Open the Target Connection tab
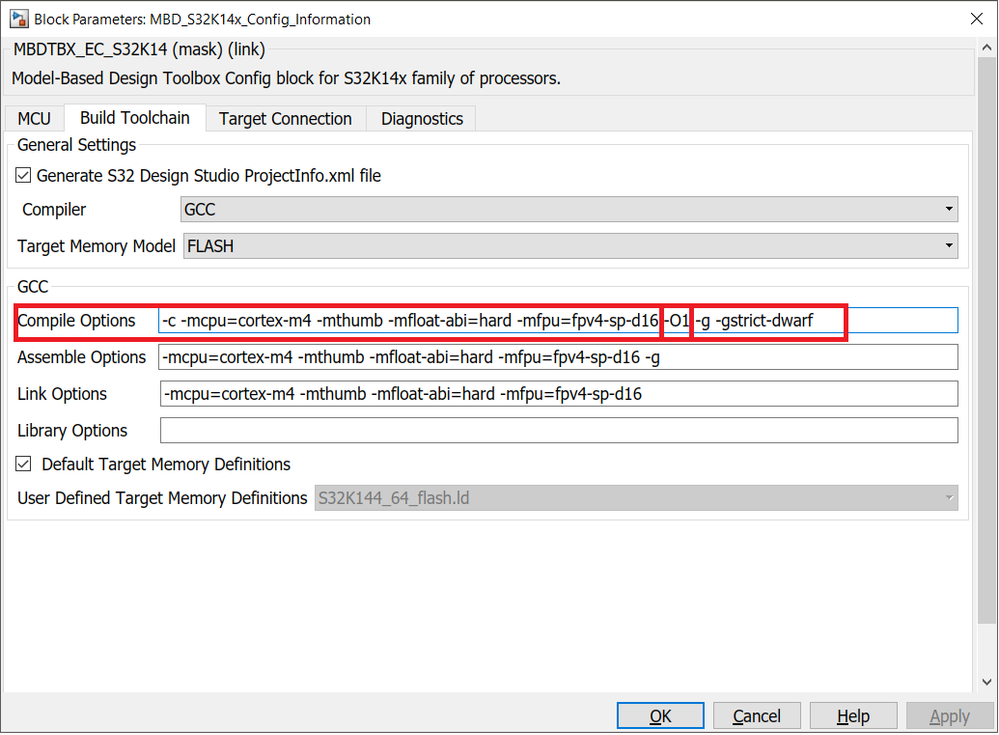 (285, 118)
